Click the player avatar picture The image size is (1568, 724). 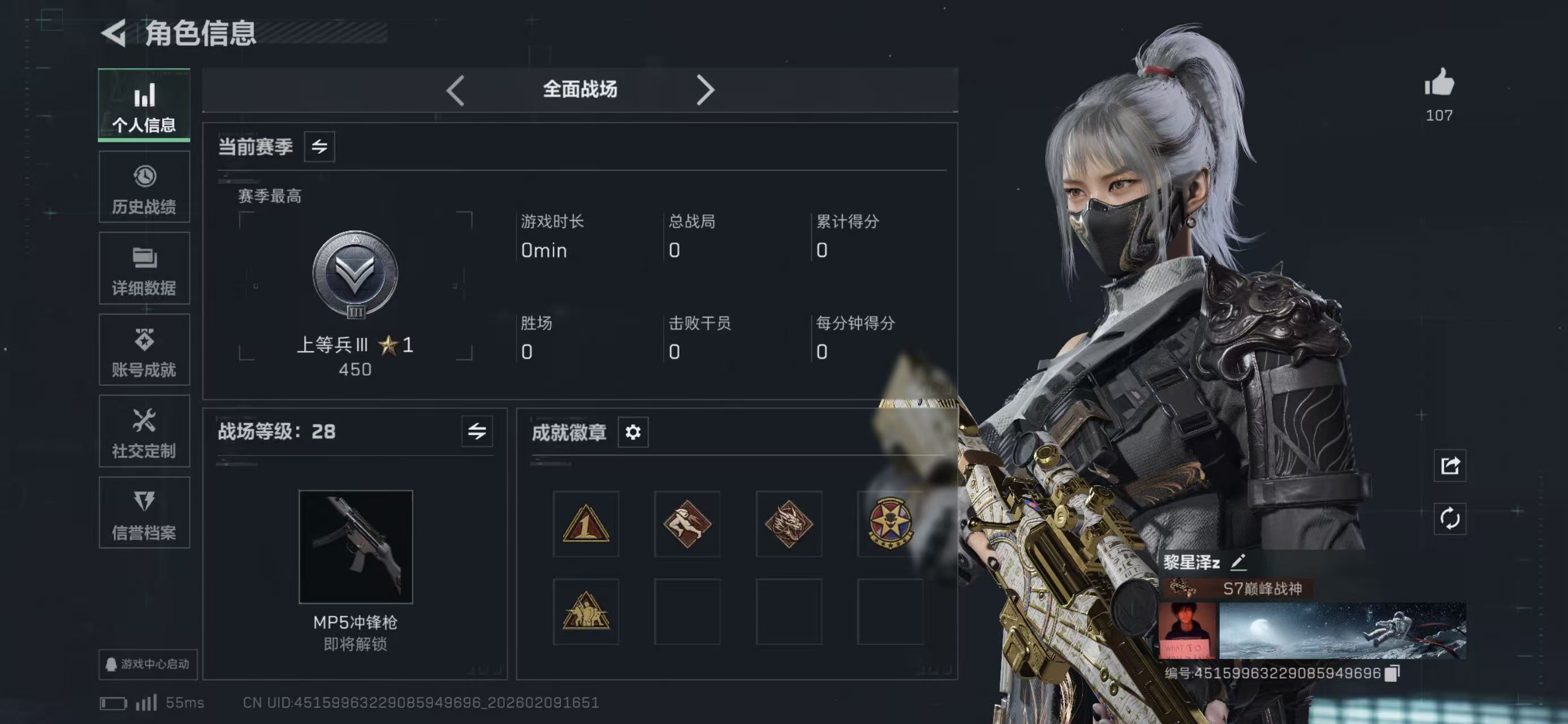click(x=1187, y=631)
